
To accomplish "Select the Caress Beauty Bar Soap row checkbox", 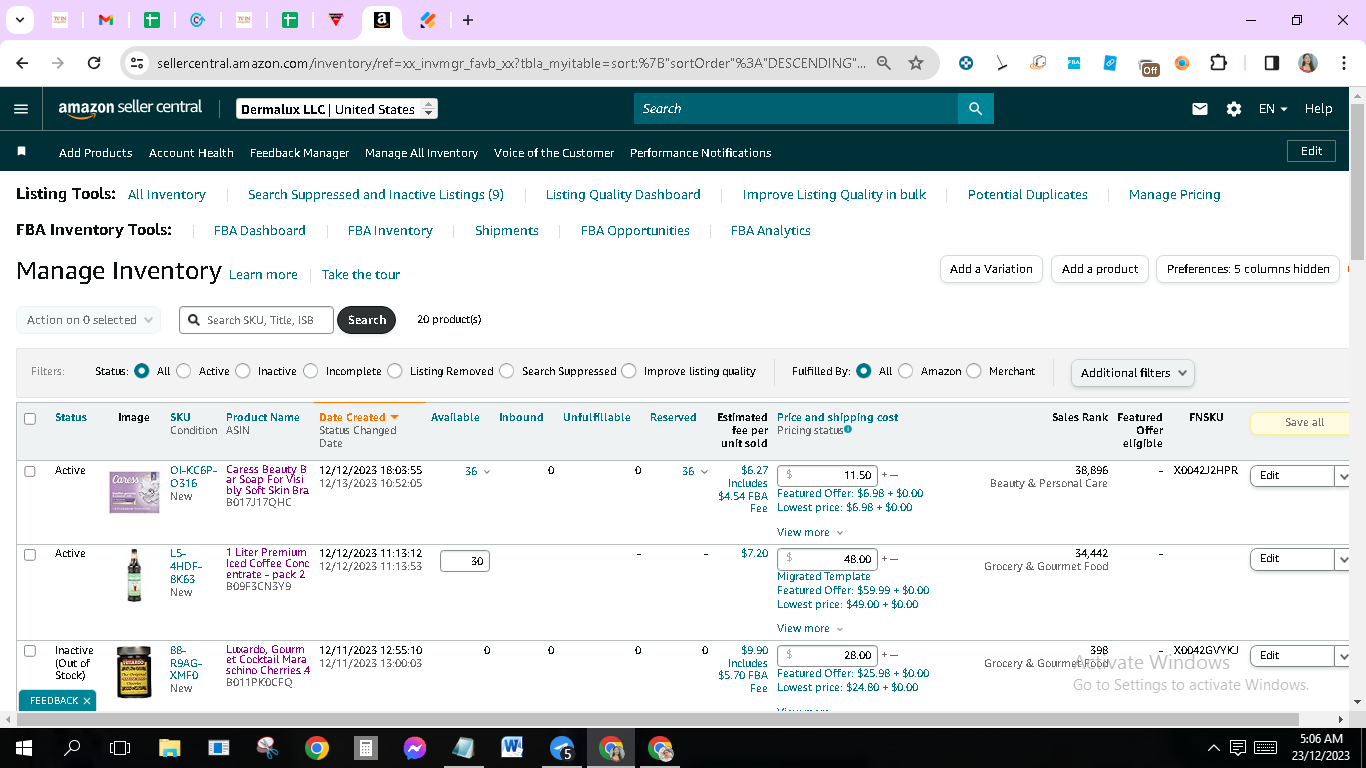I will (30, 471).
